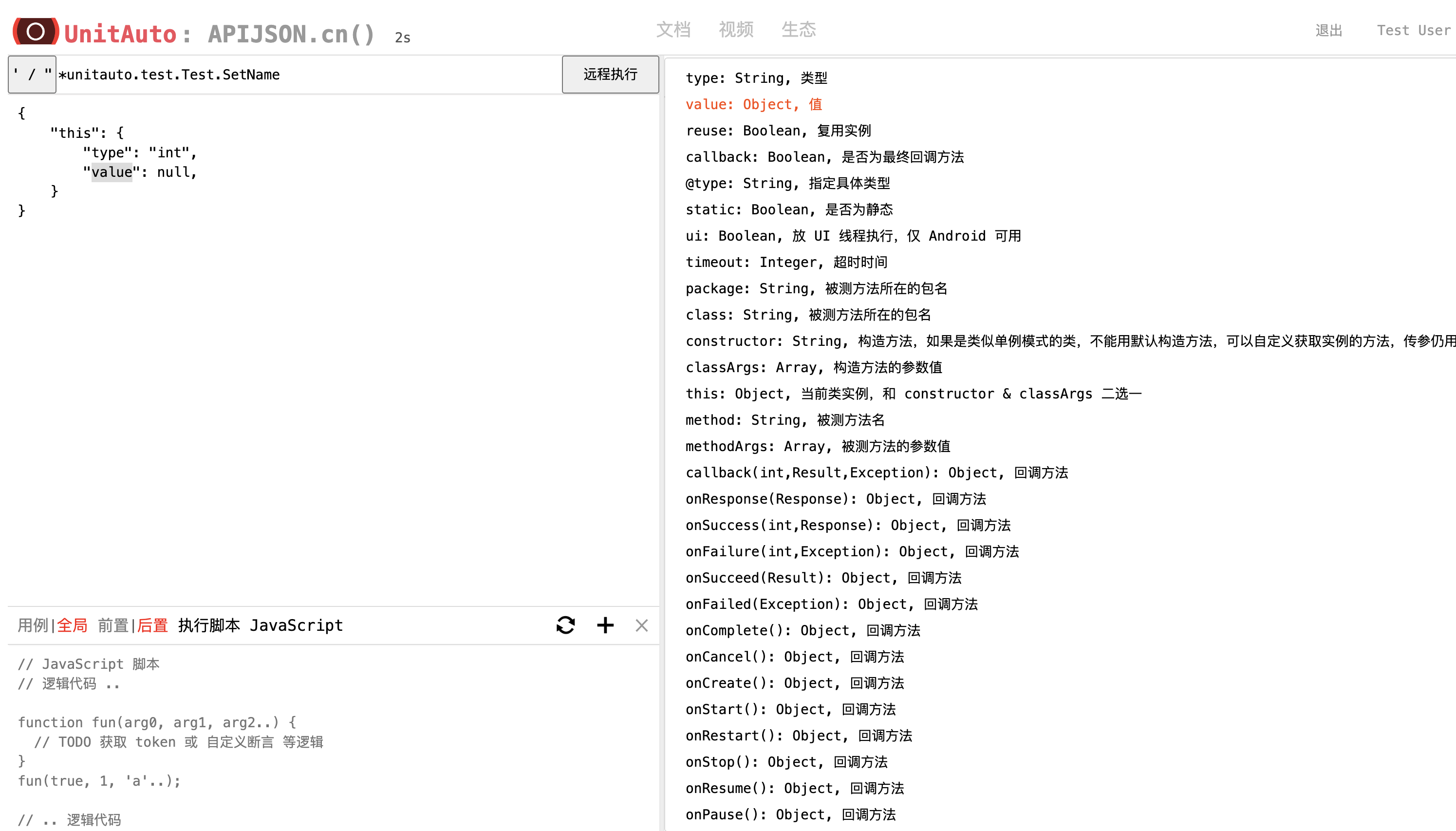Select the 后置 post-script tab

(152, 625)
